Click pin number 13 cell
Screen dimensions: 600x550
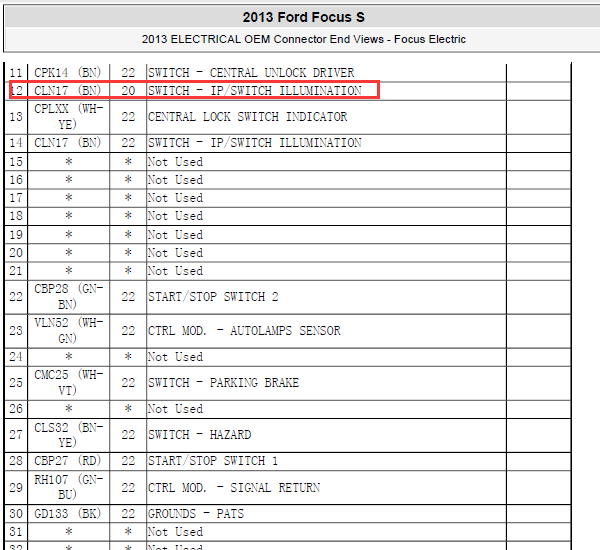(16, 116)
